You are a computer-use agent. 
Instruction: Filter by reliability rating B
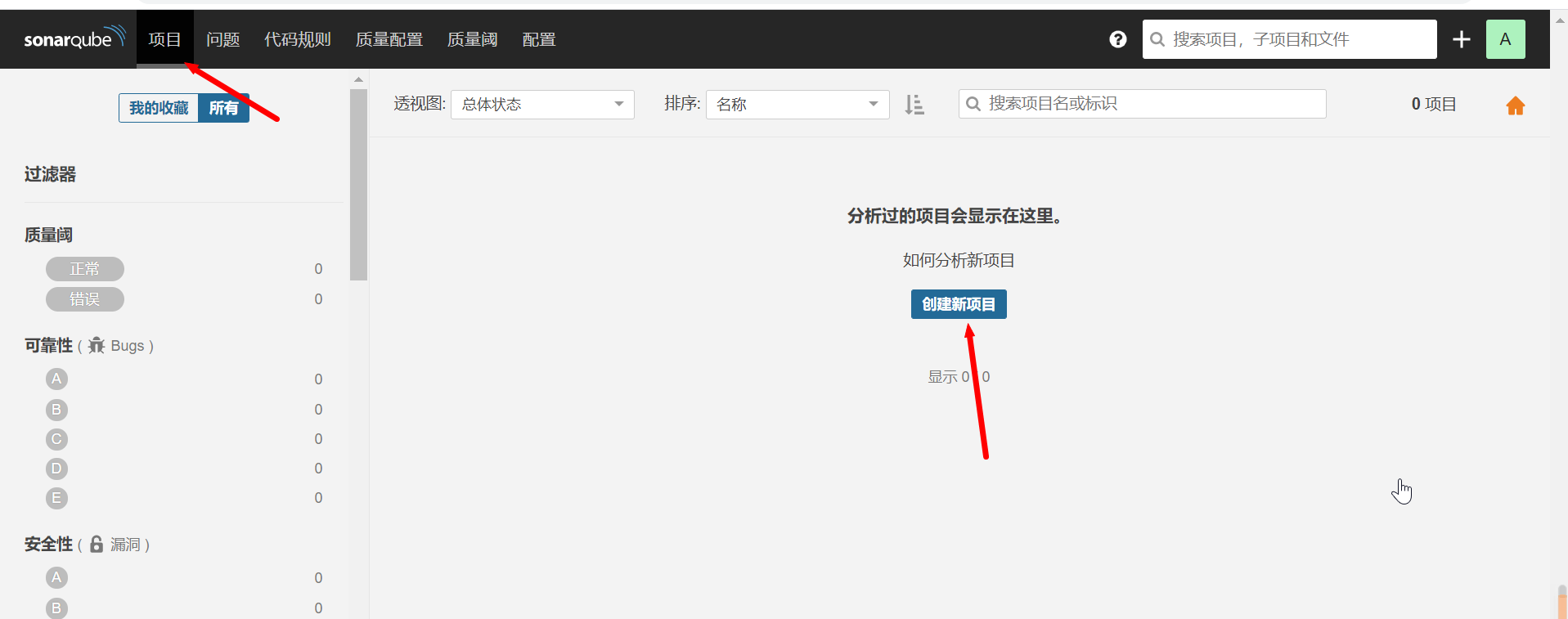56,410
